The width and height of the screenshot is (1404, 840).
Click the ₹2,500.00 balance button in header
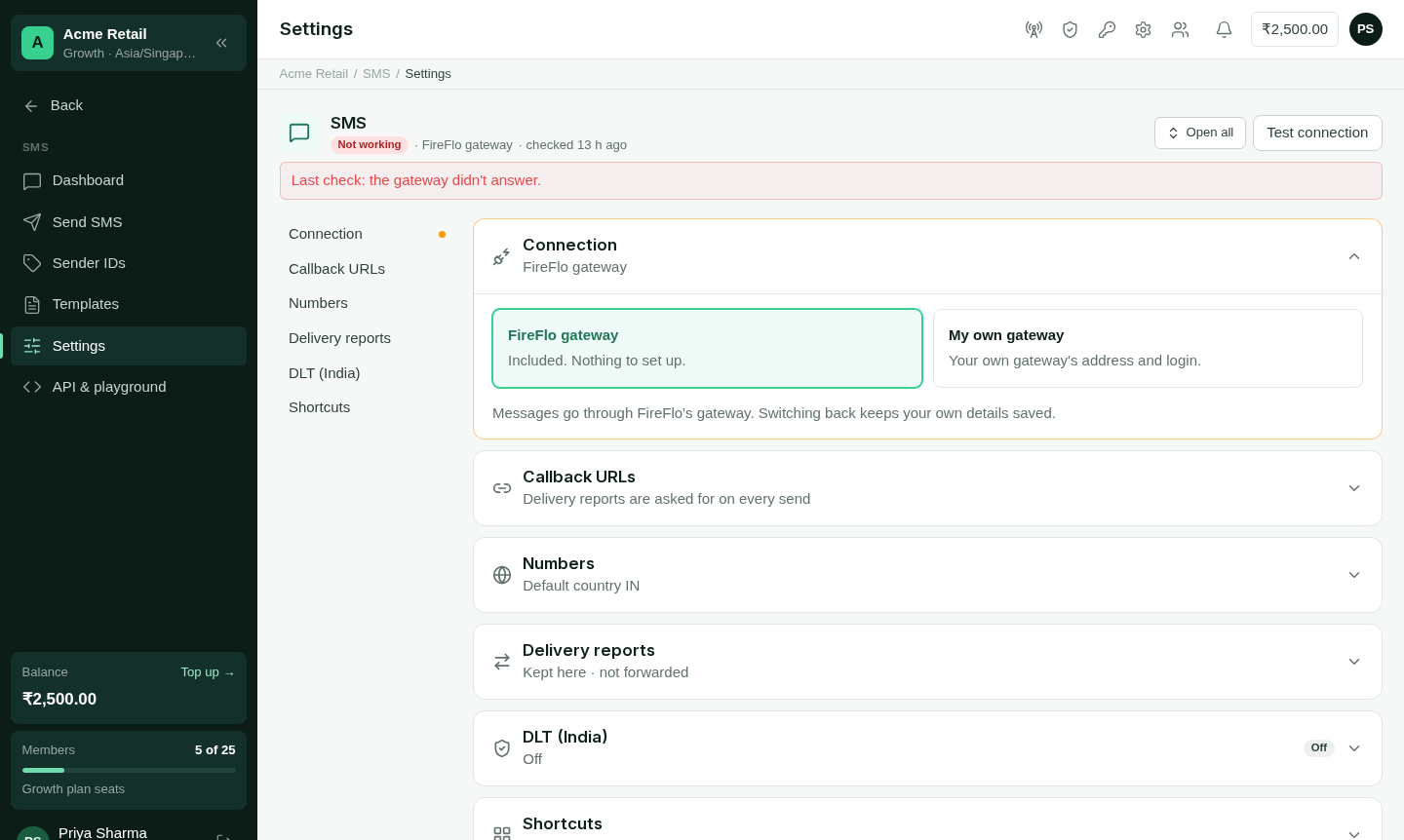pyautogui.click(x=1295, y=29)
